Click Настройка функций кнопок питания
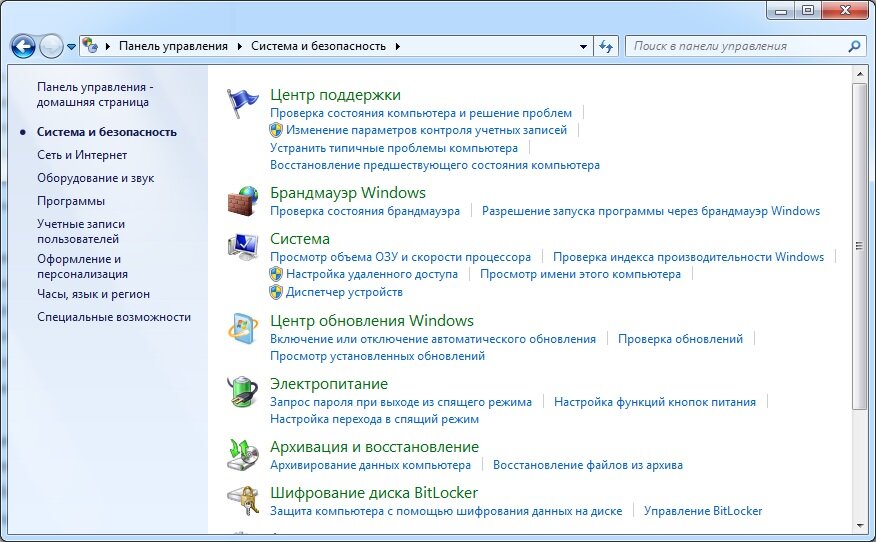Screen dimensions: 876x542 (655, 402)
